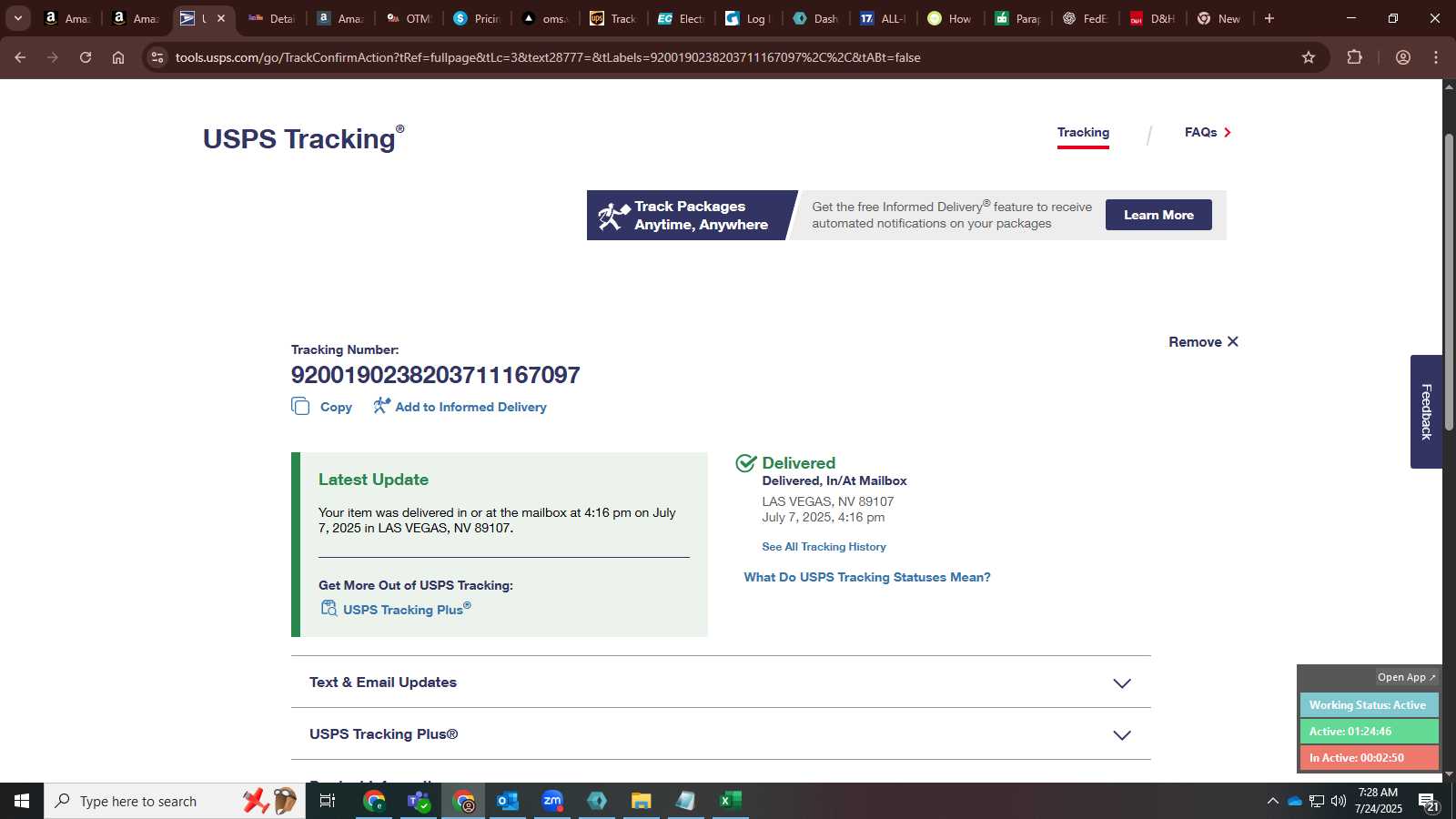Switch to the Electr browser tab
Viewport: 1456px width, 819px height.
(x=682, y=18)
